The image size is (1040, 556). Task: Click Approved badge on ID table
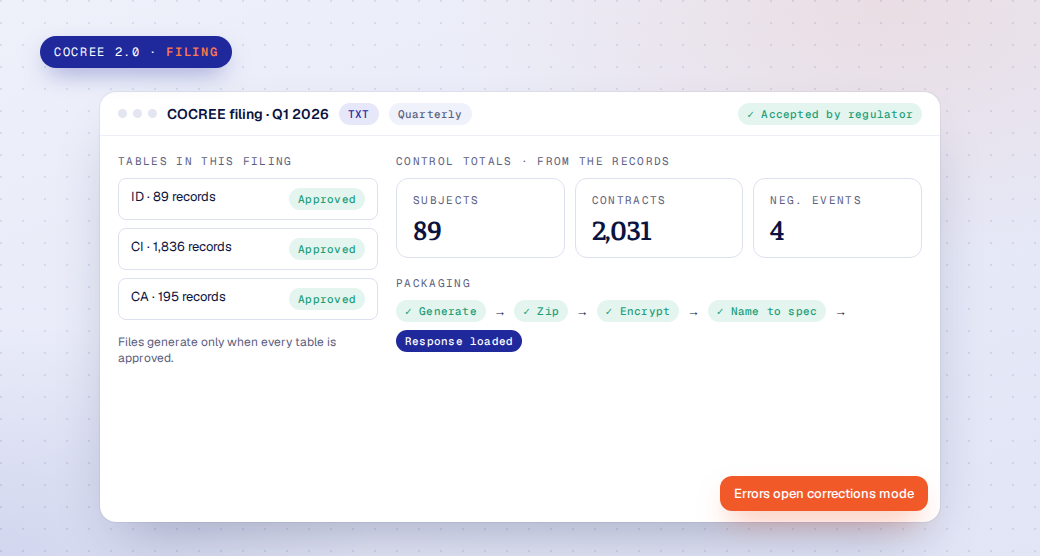(x=327, y=199)
